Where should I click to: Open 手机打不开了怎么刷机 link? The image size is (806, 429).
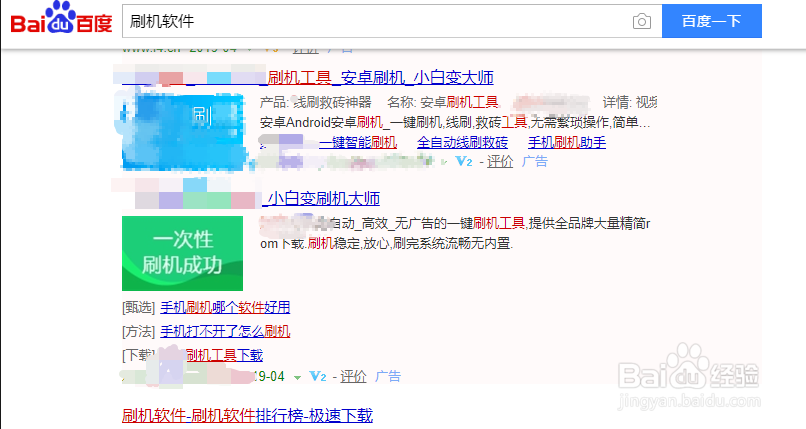(x=225, y=331)
